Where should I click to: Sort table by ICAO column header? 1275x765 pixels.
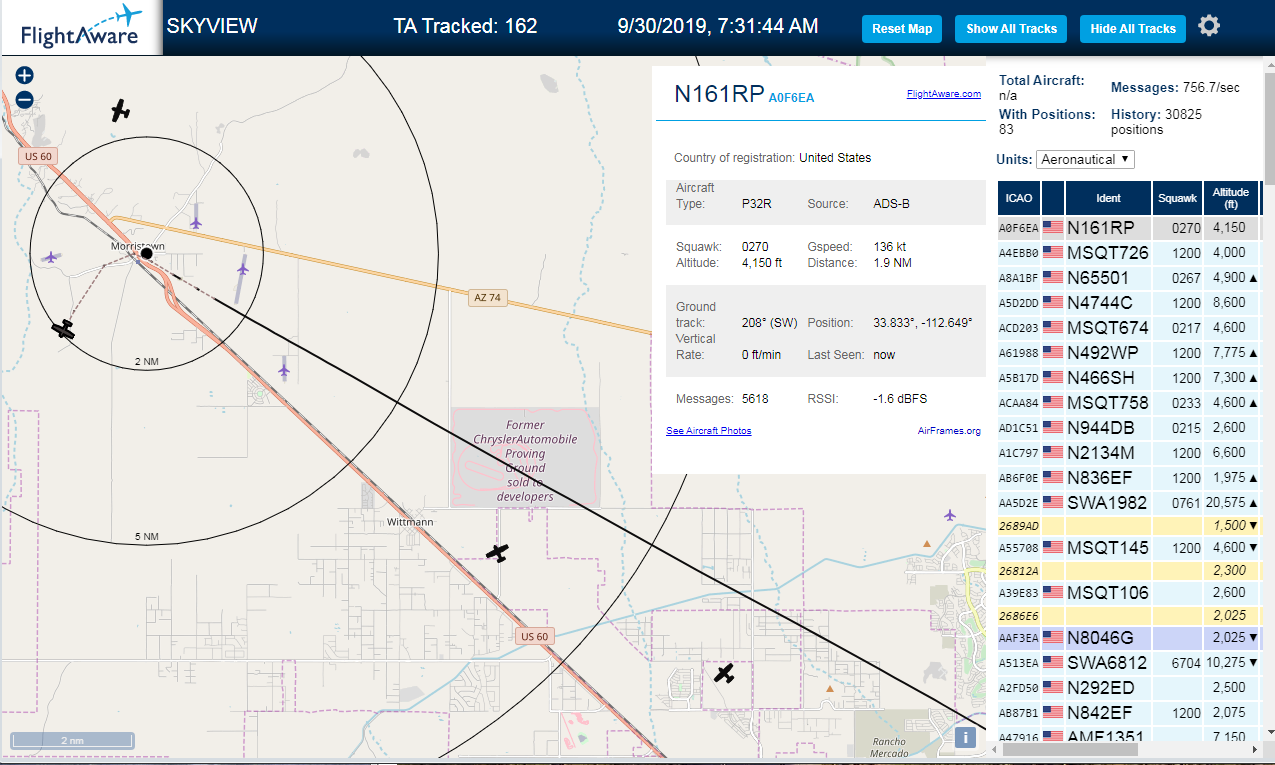point(1018,198)
